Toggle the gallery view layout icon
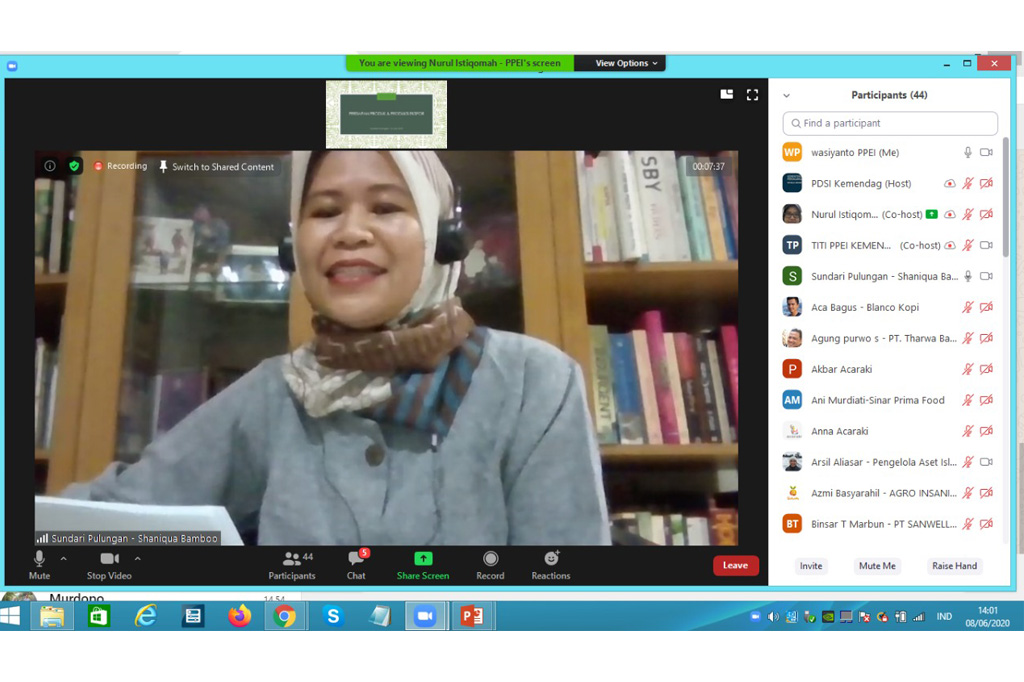 tap(727, 95)
